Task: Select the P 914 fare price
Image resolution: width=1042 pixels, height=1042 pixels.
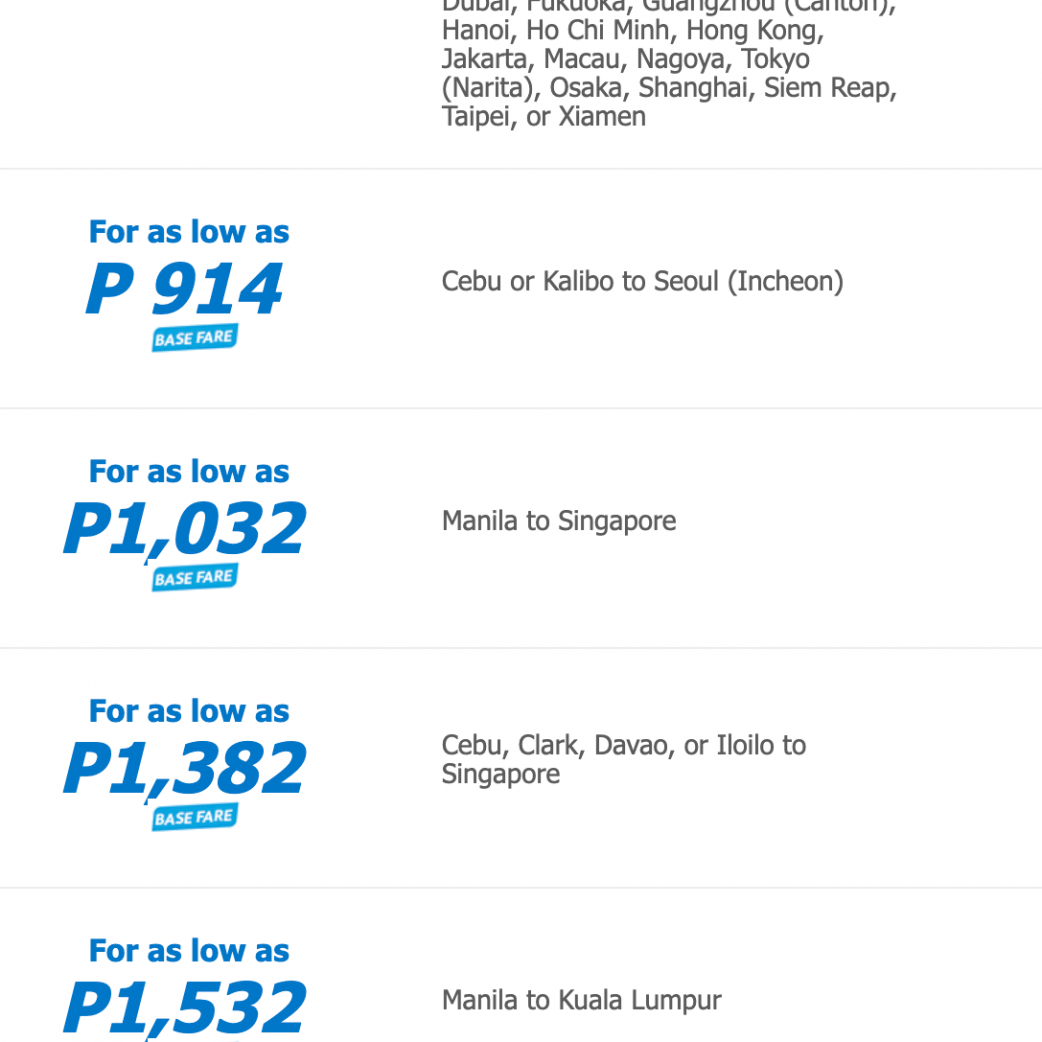Action: pyautogui.click(x=185, y=289)
